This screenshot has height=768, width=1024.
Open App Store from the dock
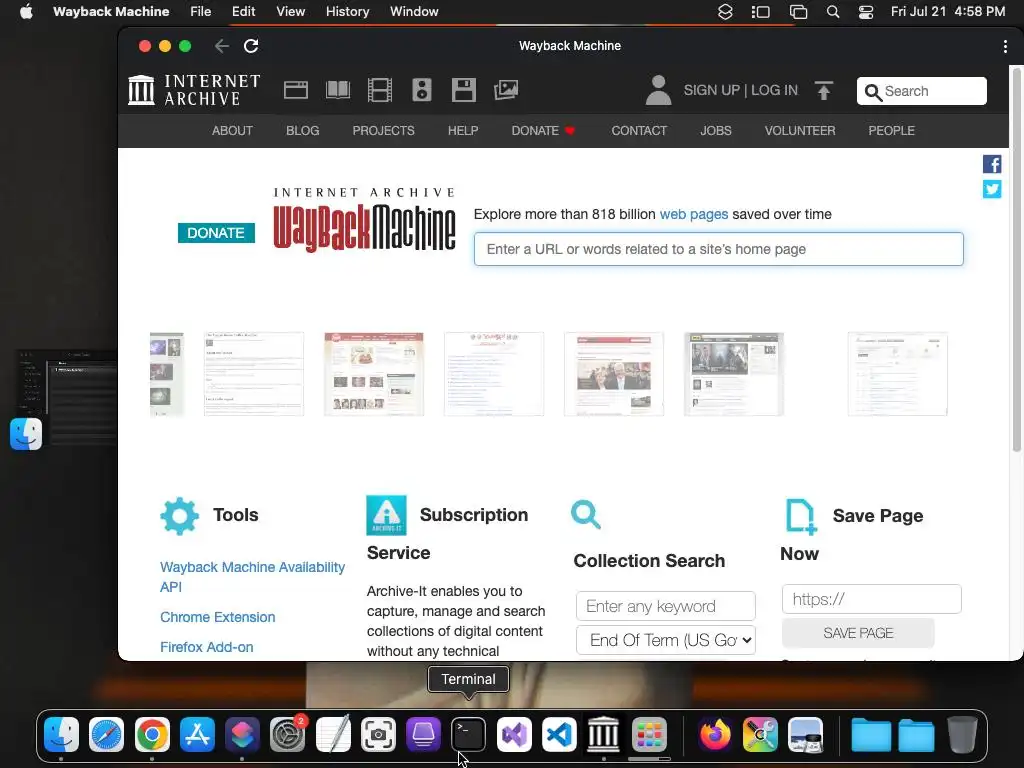tap(197, 735)
